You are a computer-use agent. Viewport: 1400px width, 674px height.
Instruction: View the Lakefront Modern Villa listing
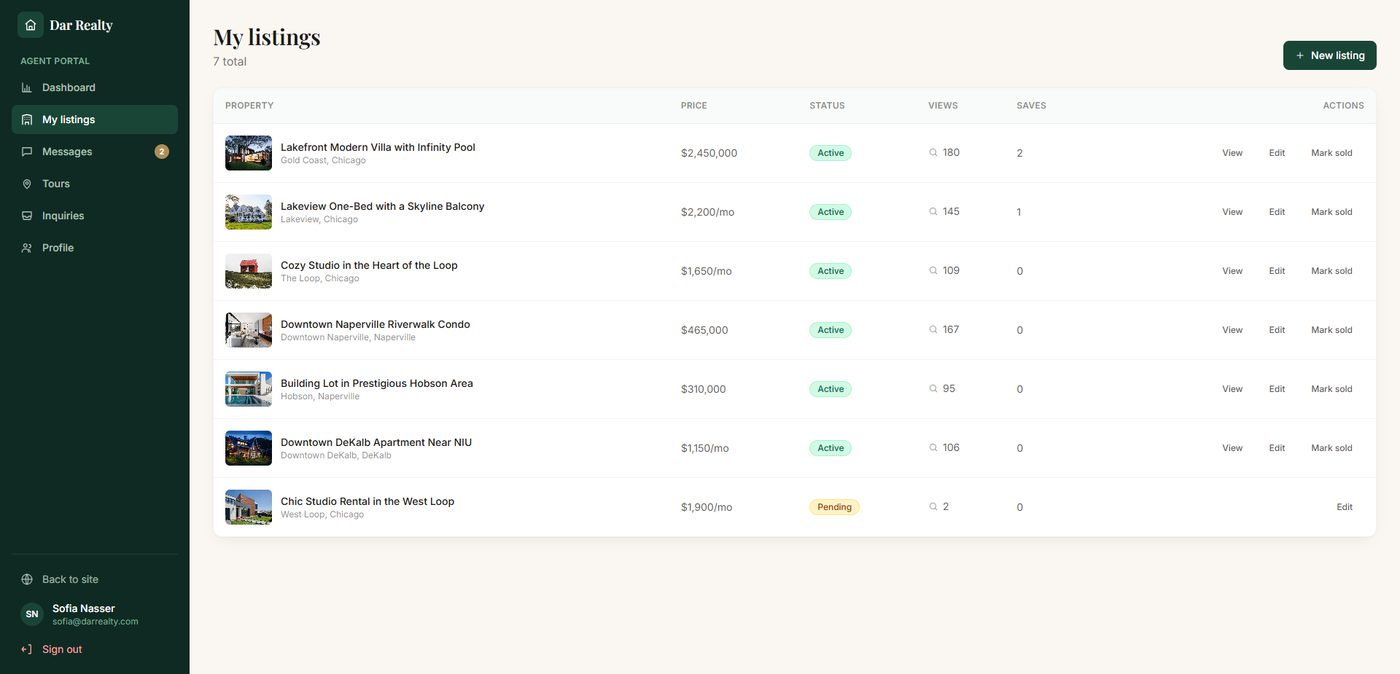tap(1232, 153)
